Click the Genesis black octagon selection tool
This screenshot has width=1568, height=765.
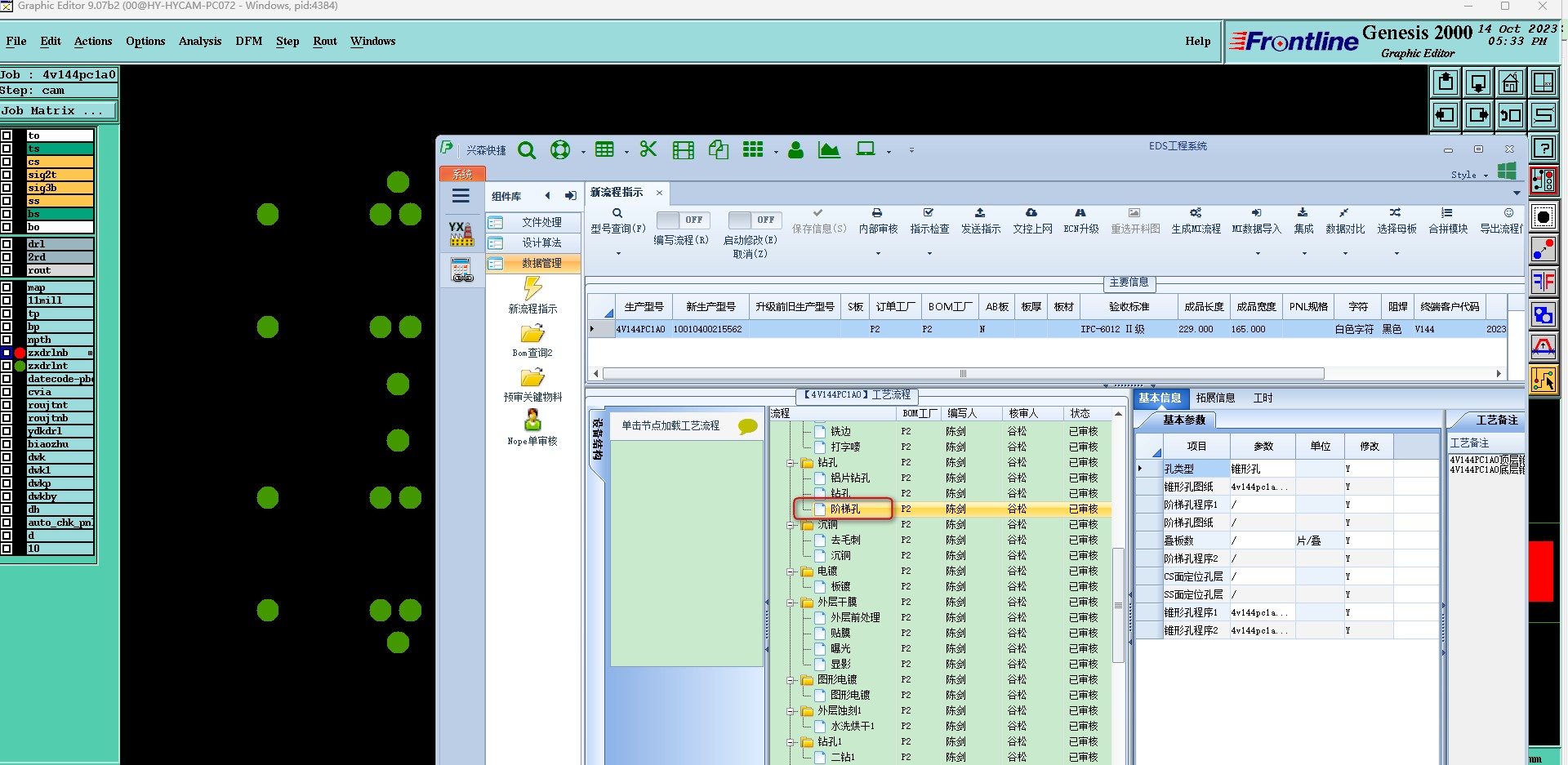(x=1543, y=217)
